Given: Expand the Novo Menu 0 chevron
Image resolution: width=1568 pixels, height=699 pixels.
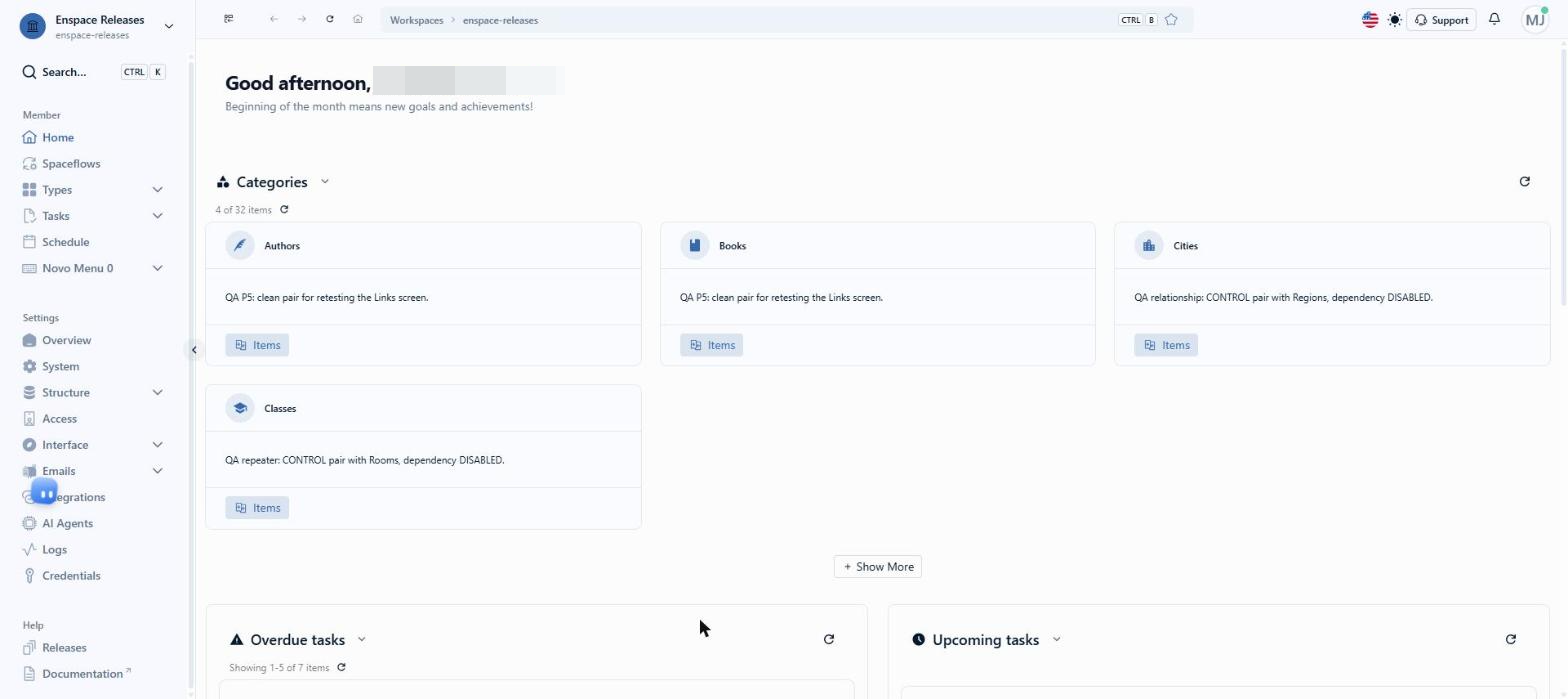Looking at the screenshot, I should pos(157,268).
